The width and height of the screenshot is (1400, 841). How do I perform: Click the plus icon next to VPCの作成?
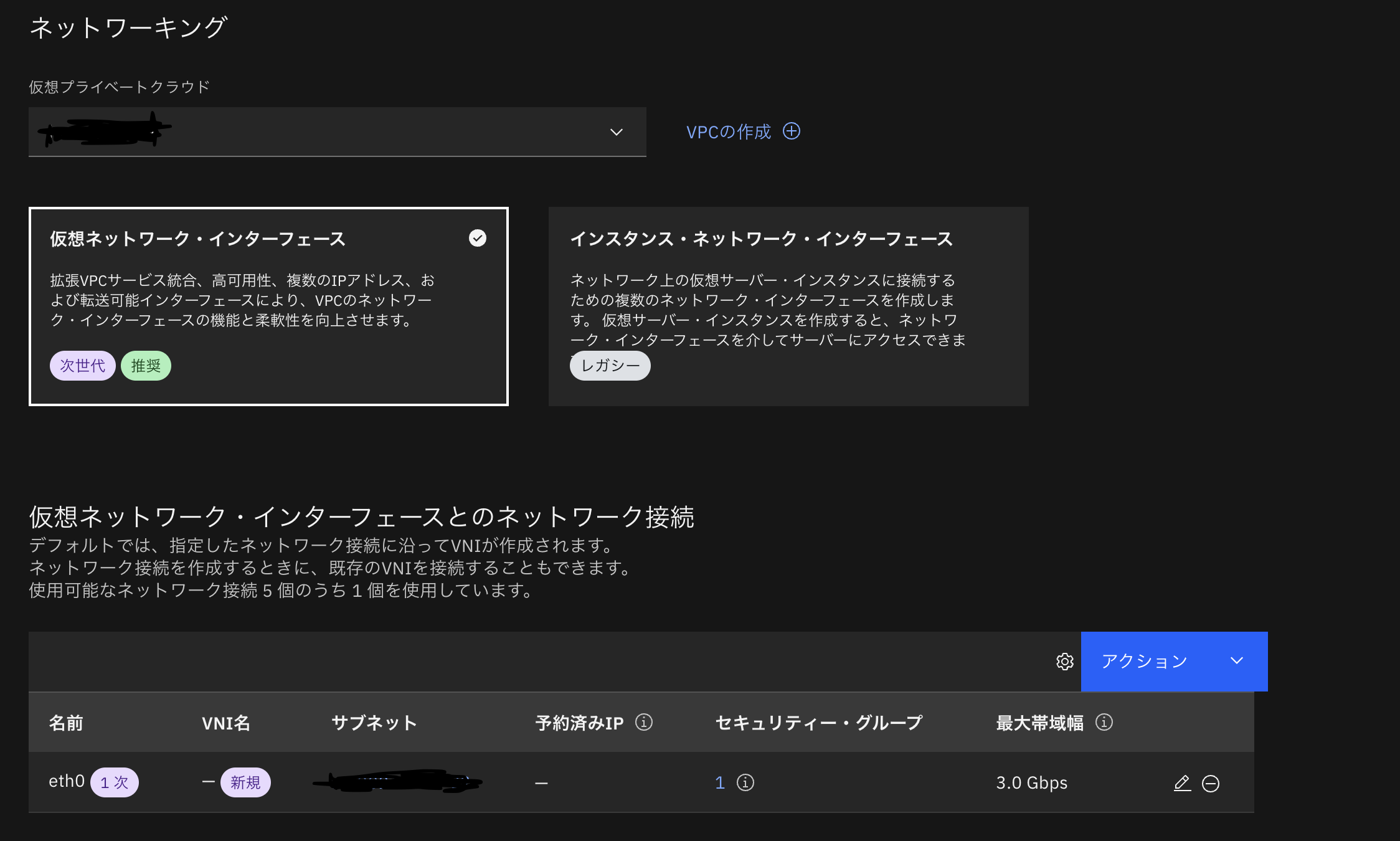[792, 131]
